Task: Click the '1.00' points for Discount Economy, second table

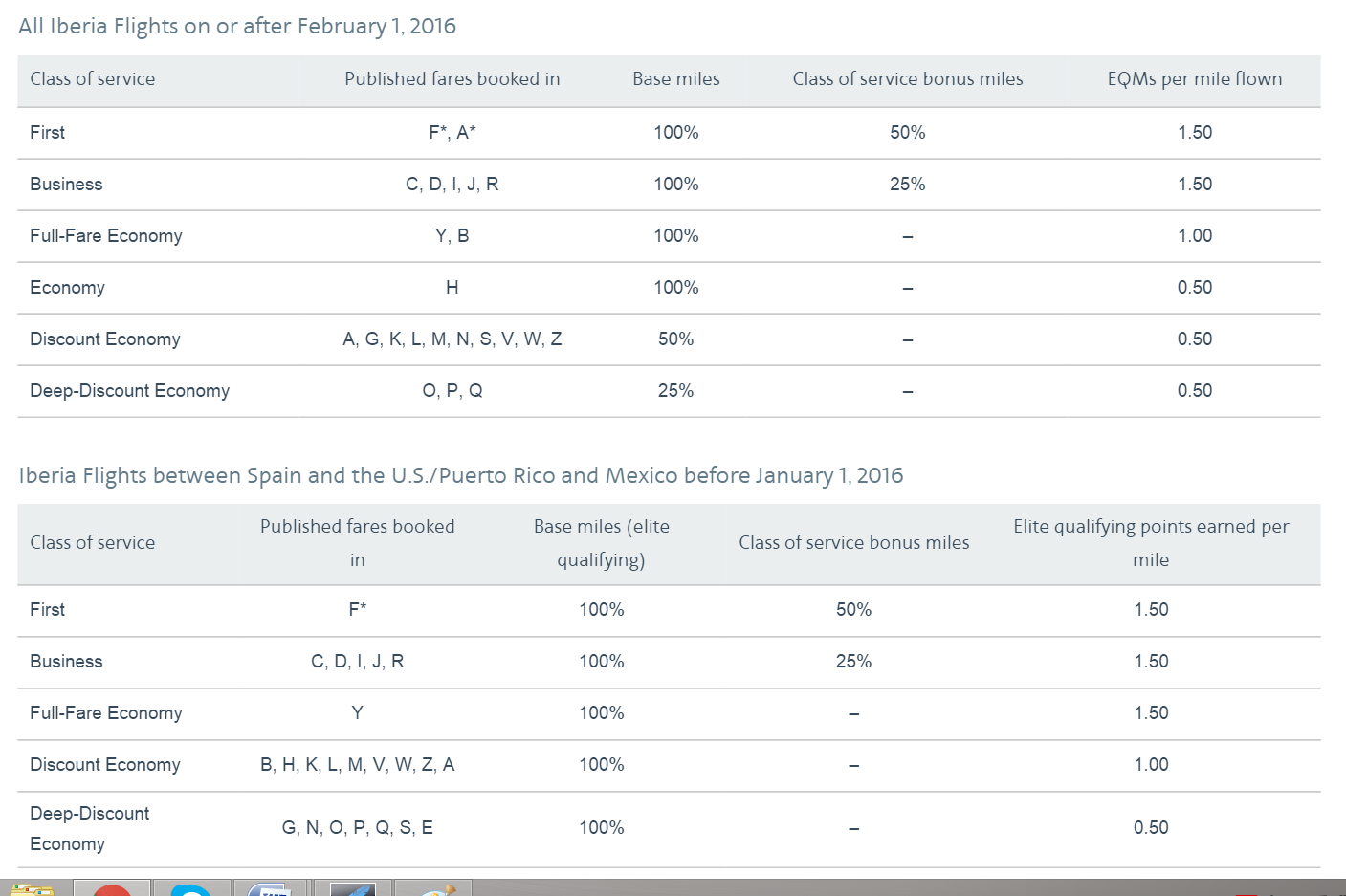Action: coord(1151,765)
